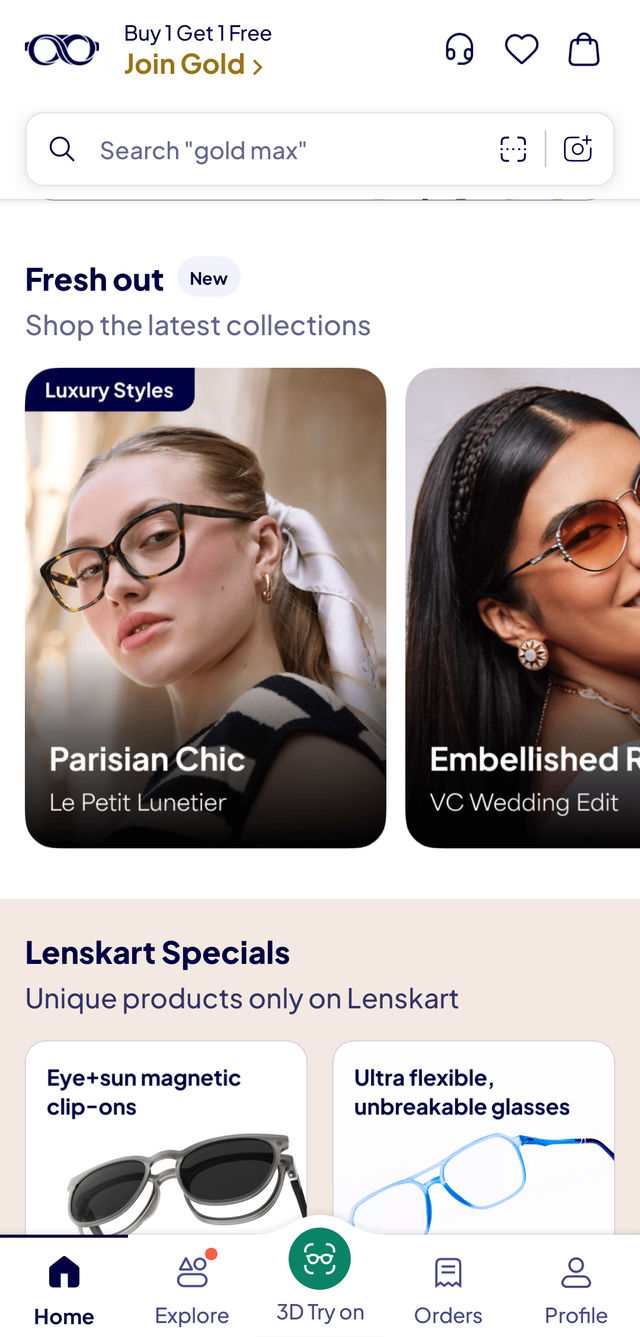This screenshot has width=640, height=1337.
Task: Open Parisian Chic collection card
Action: pyautogui.click(x=205, y=608)
